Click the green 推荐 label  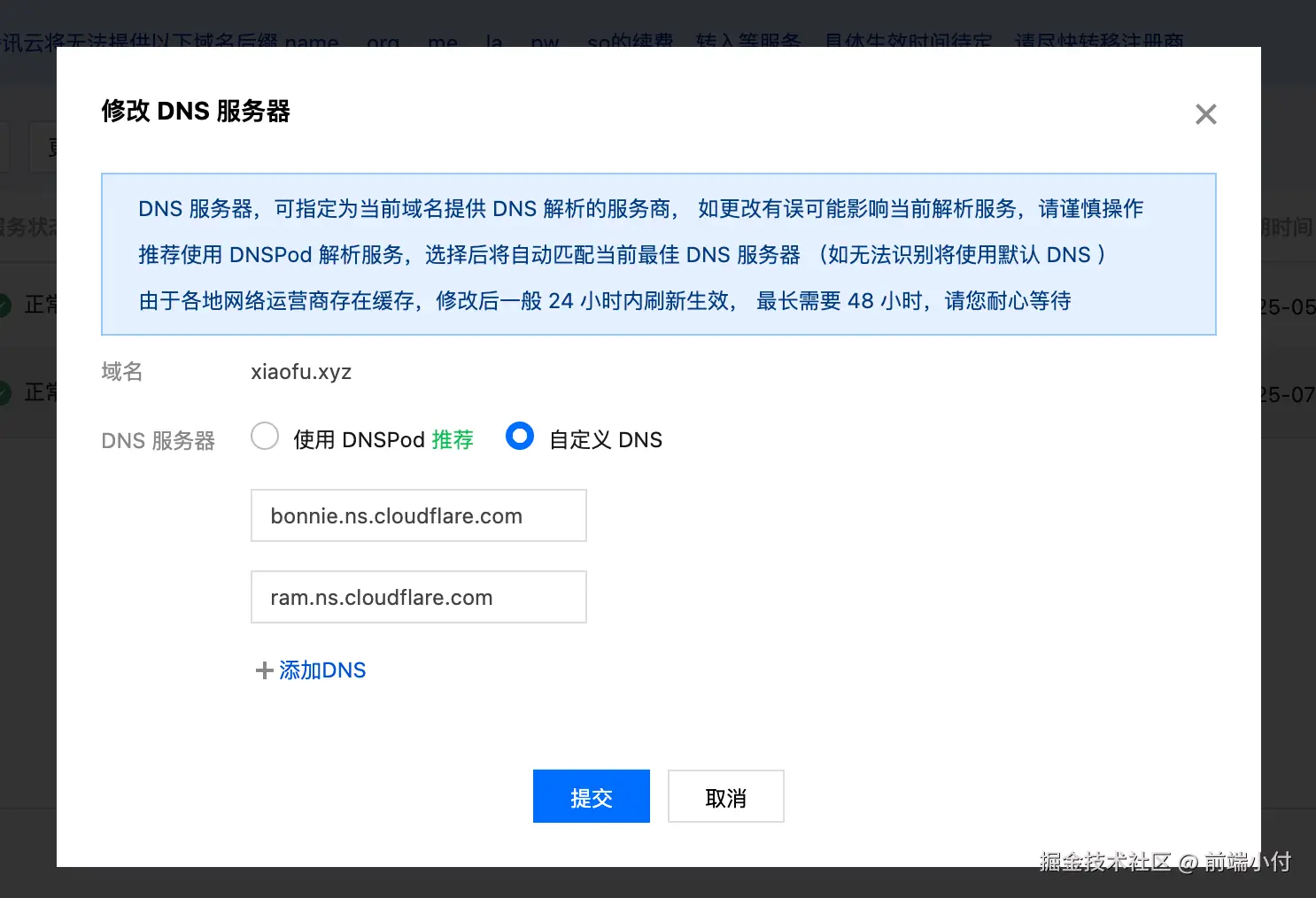pyautogui.click(x=453, y=439)
